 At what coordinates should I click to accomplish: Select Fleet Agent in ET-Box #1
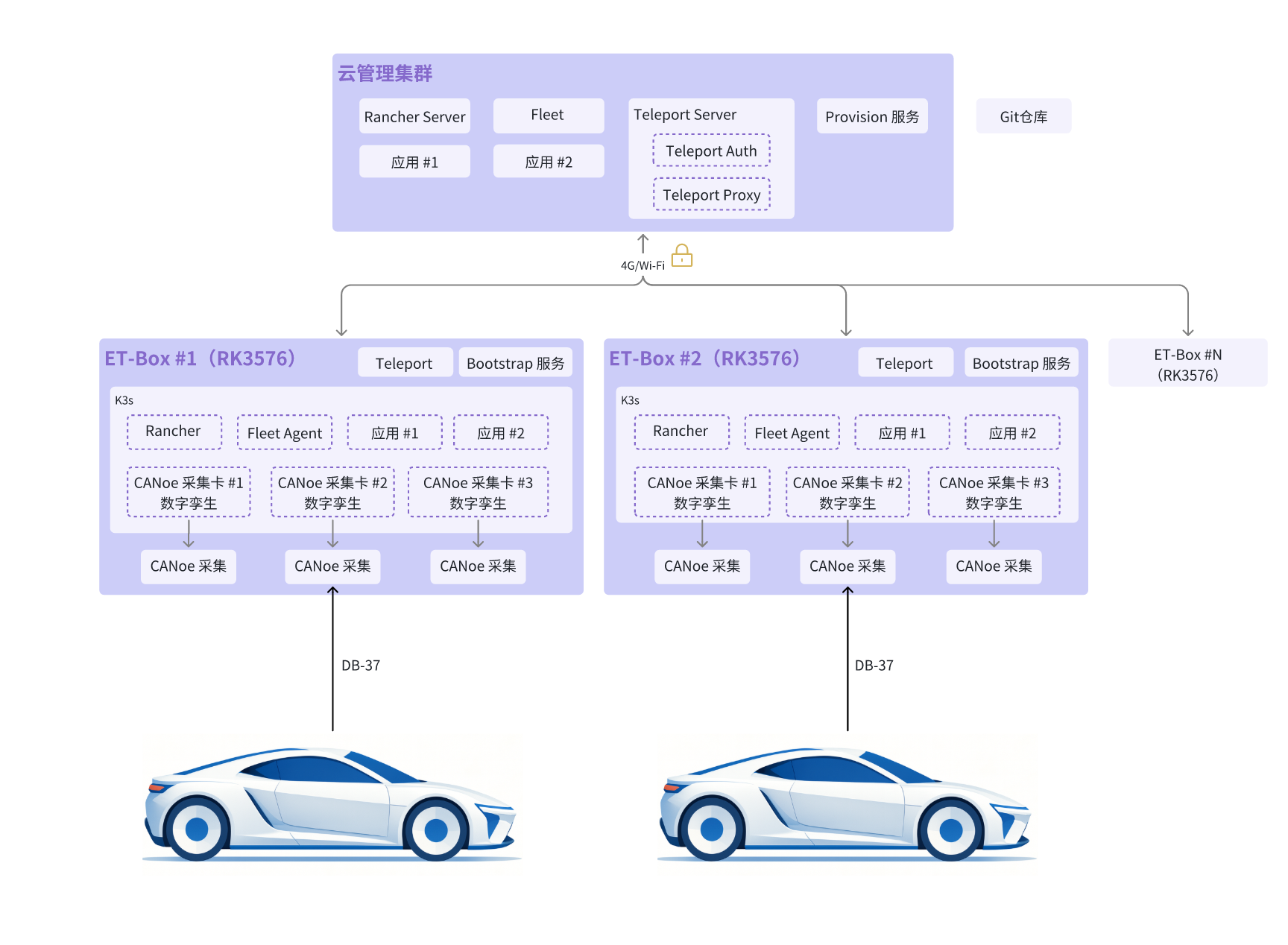(285, 433)
